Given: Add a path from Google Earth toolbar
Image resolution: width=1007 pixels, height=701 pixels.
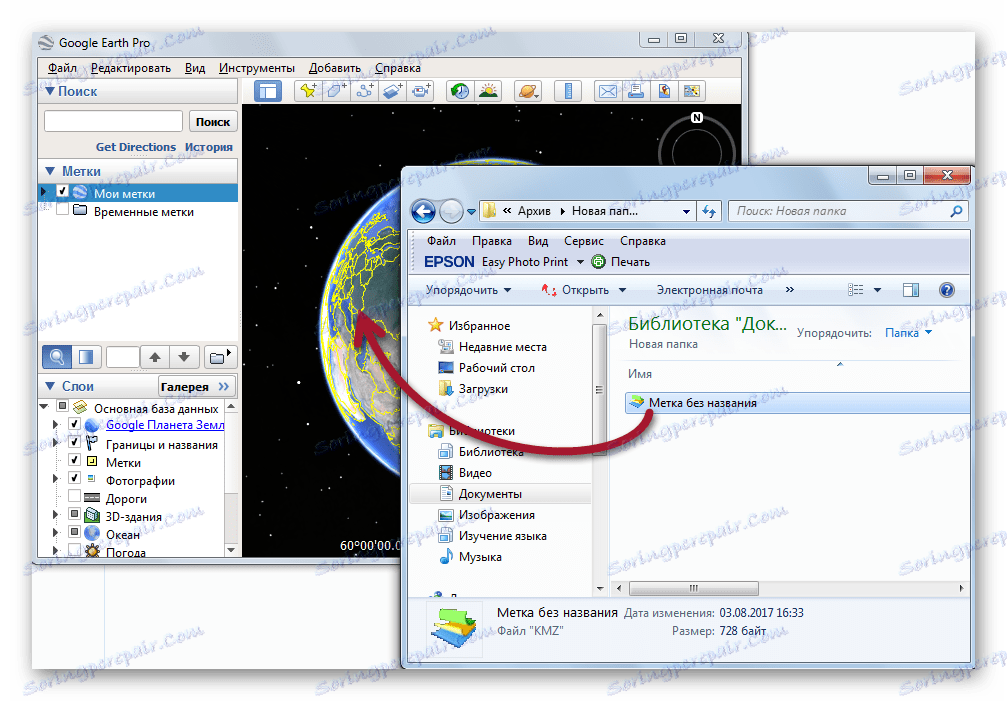Looking at the screenshot, I should (x=365, y=91).
